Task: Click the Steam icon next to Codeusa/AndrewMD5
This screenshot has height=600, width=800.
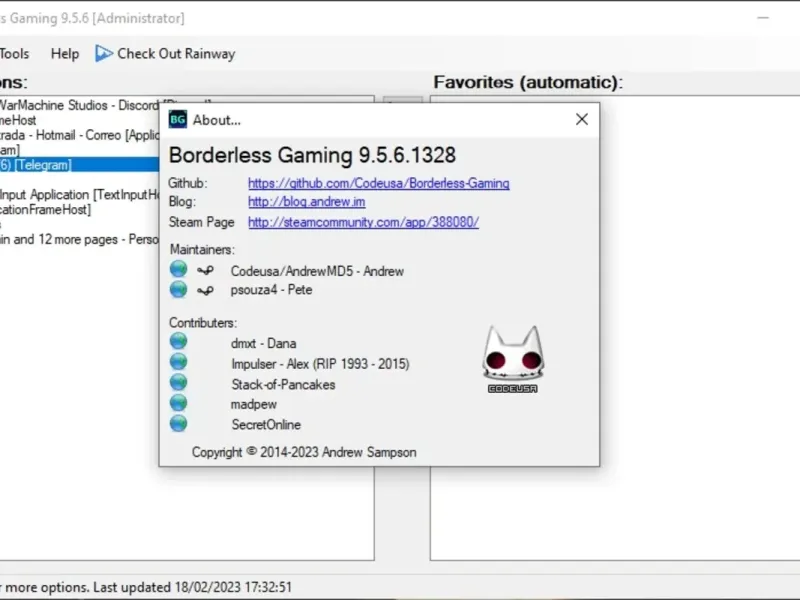Action: [x=205, y=270]
